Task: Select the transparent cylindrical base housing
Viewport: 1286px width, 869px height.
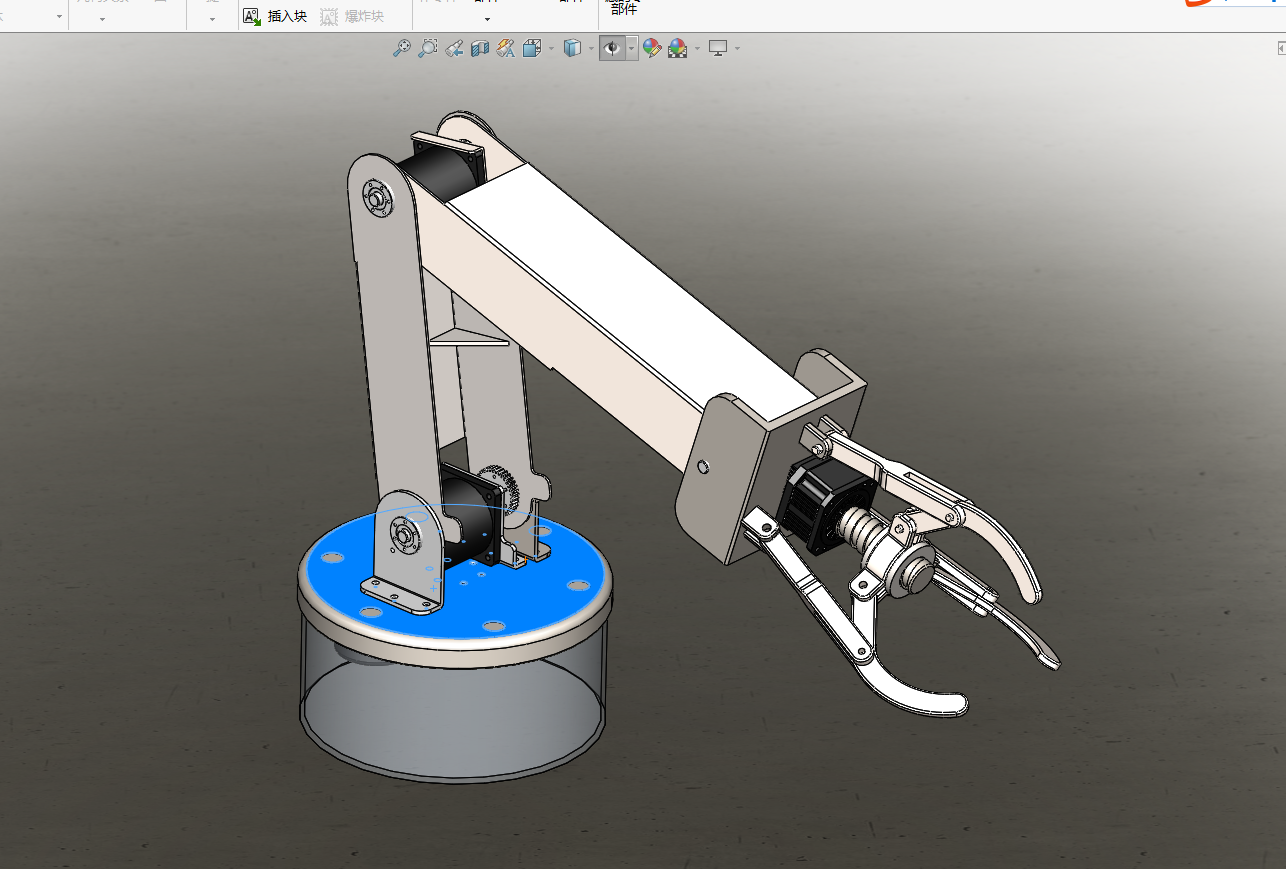Action: click(455, 715)
